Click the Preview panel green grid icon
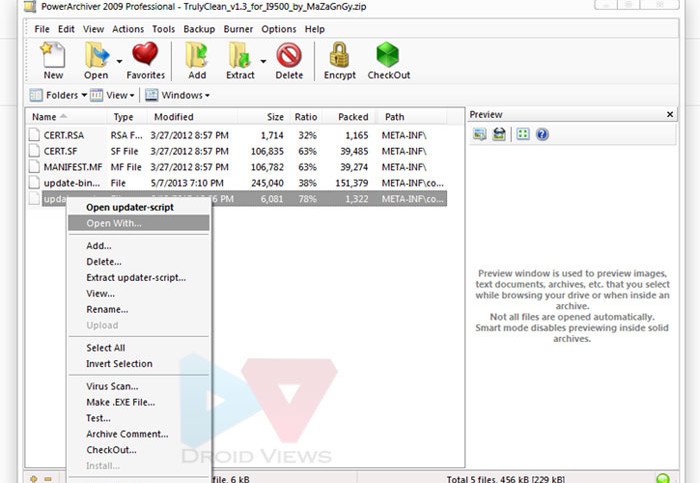 pyautogui.click(x=523, y=134)
